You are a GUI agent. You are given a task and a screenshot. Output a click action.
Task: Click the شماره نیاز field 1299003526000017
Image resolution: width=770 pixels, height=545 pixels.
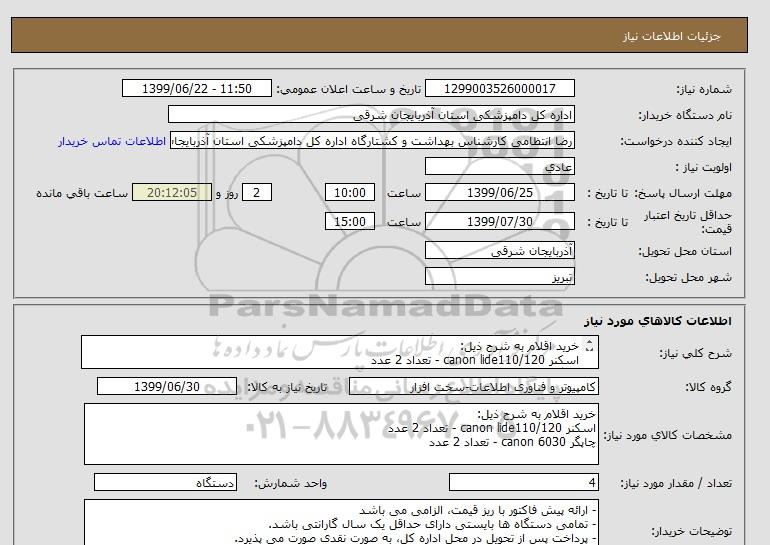click(x=499, y=88)
